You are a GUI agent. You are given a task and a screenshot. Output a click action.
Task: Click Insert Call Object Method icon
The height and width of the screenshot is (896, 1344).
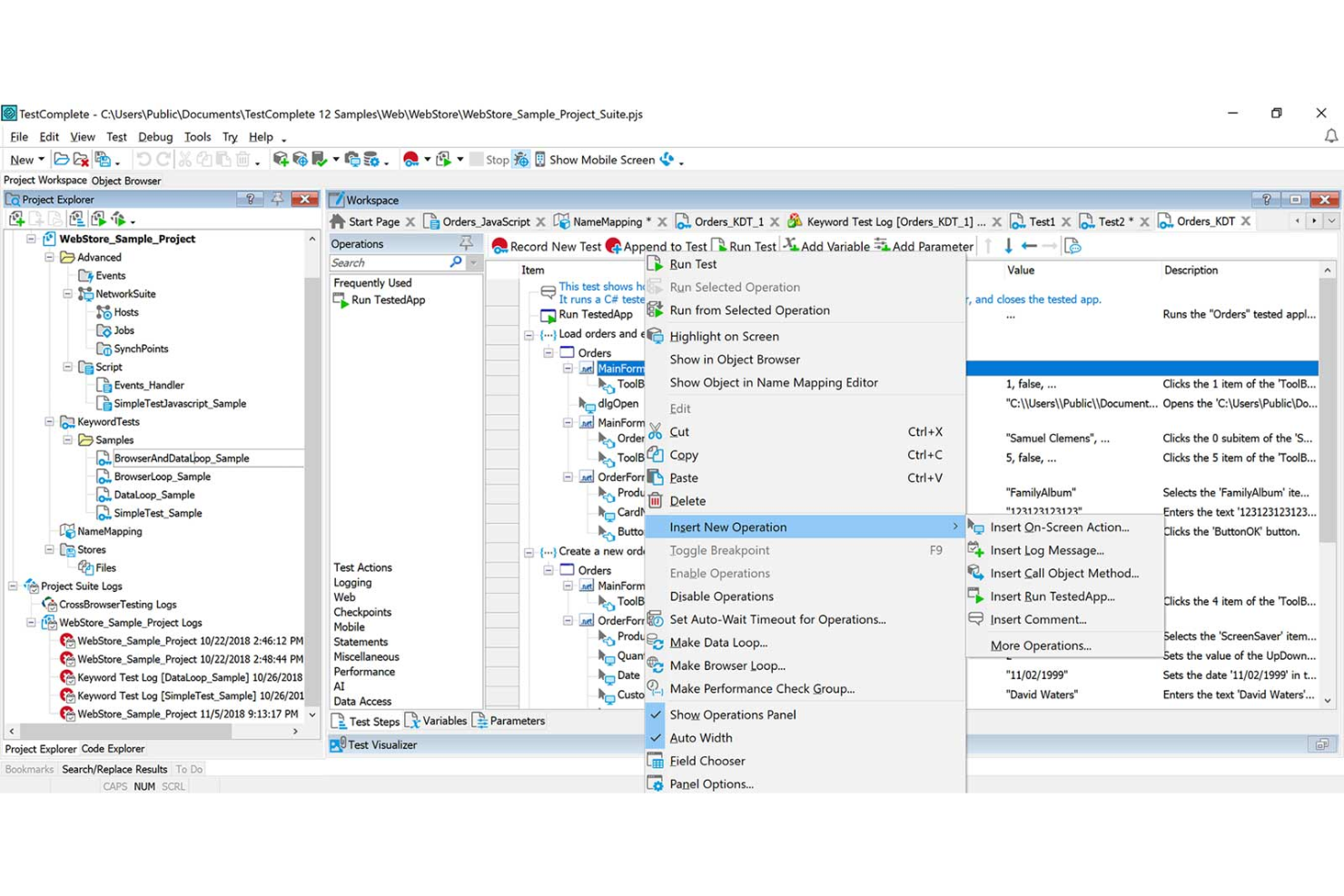pyautogui.click(x=976, y=573)
